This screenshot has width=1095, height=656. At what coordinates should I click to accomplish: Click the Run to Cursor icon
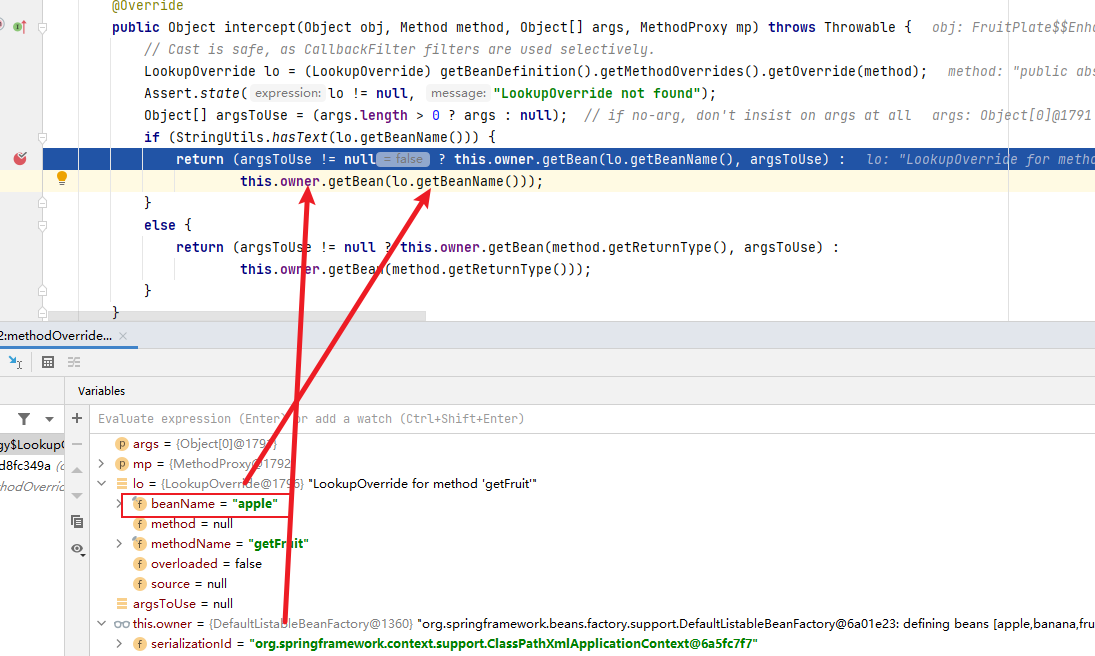point(15,362)
